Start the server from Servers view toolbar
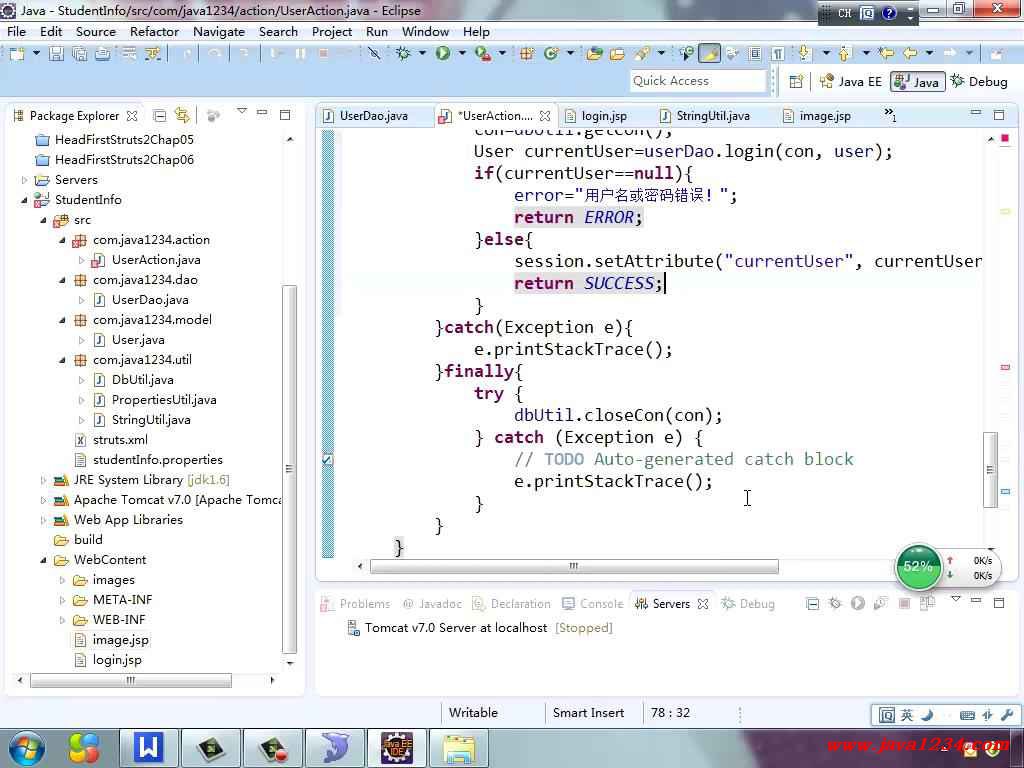1024x768 pixels. coord(857,604)
